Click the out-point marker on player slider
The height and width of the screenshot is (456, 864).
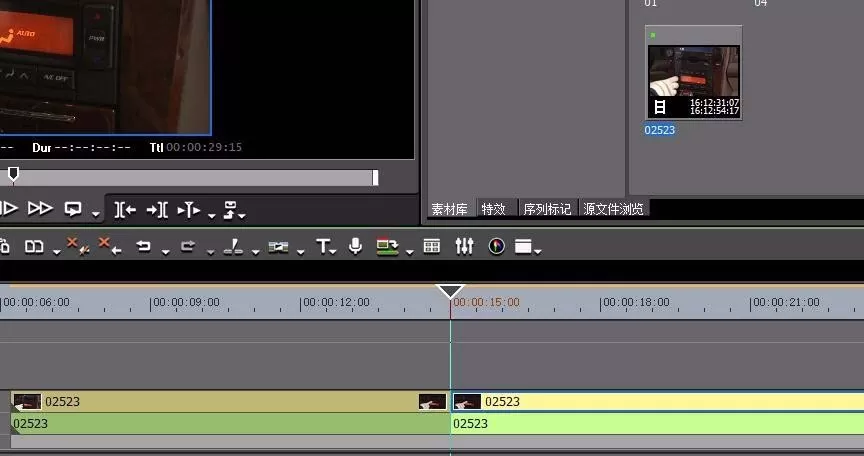click(x=375, y=177)
